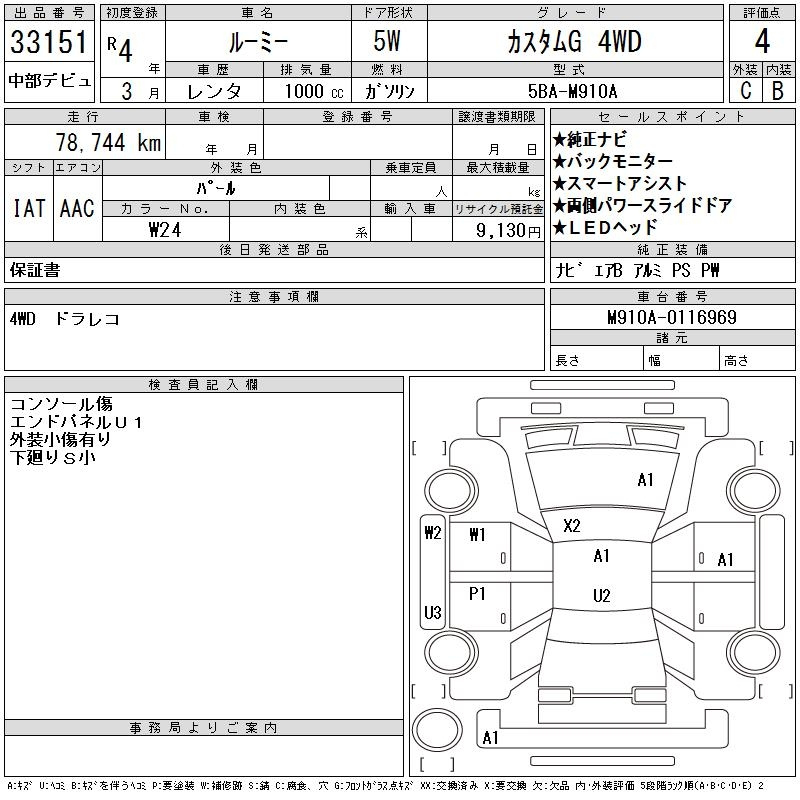
Task: Click the model code 5BA-M910A
Action: click(572, 91)
